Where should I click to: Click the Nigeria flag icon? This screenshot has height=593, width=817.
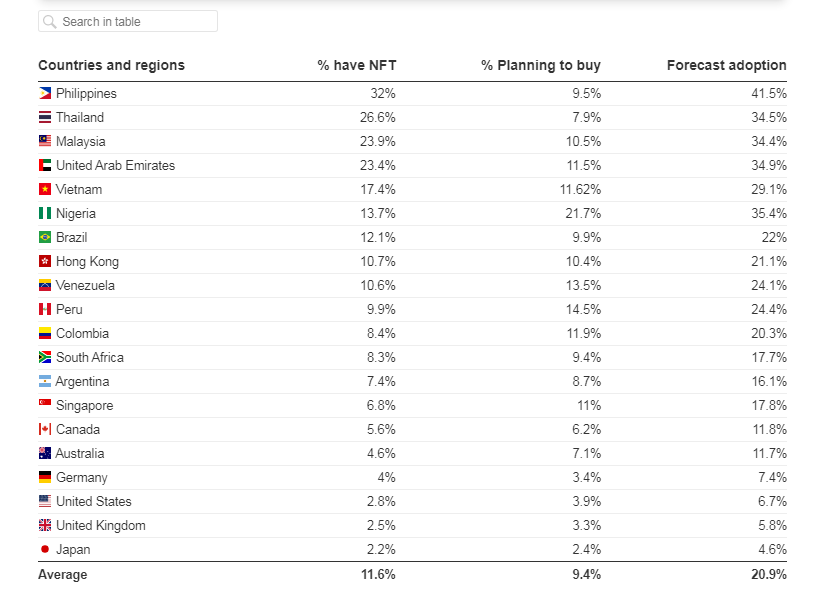click(45, 213)
